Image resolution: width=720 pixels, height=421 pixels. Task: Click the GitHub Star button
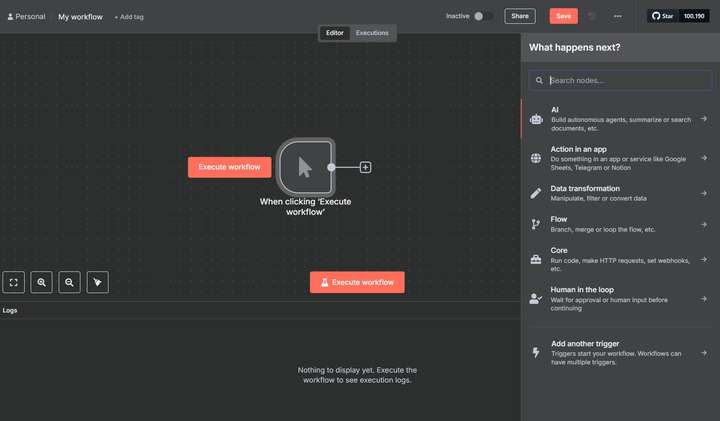click(x=663, y=16)
